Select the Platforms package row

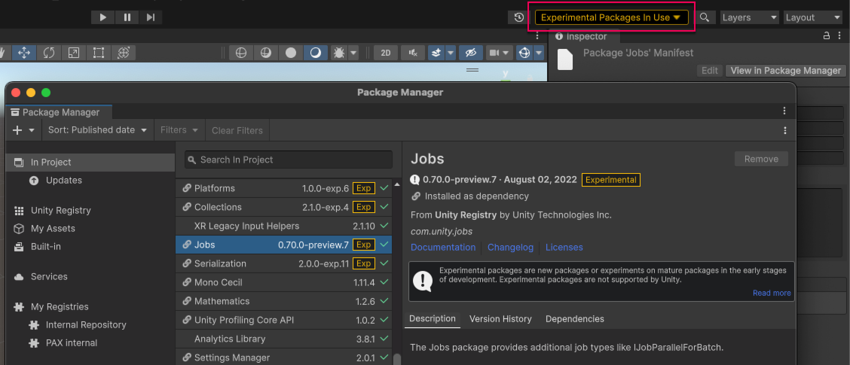[285, 188]
